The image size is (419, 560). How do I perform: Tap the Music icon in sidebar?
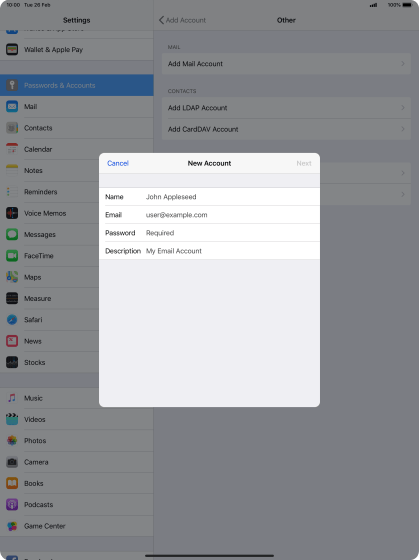pyautogui.click(x=12, y=398)
